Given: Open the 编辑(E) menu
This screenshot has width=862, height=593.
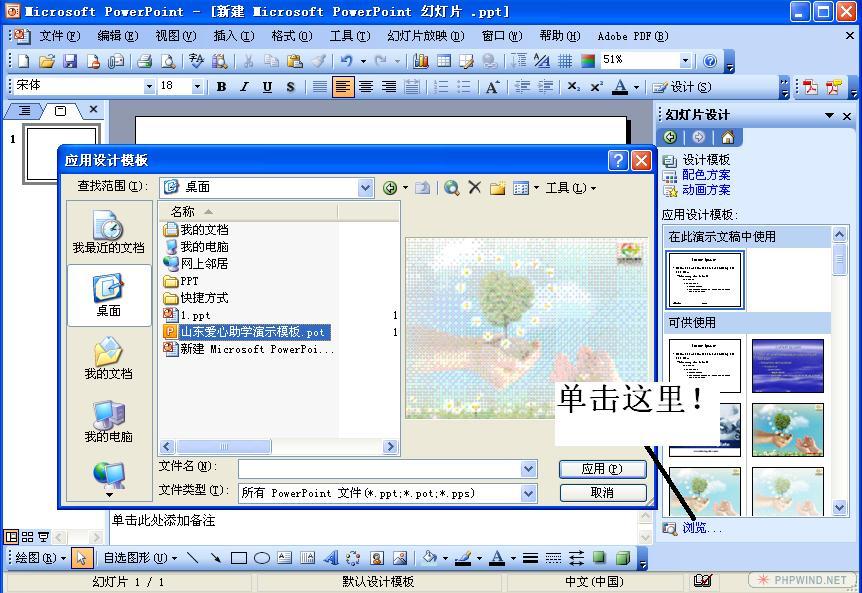Looking at the screenshot, I should 118,36.
